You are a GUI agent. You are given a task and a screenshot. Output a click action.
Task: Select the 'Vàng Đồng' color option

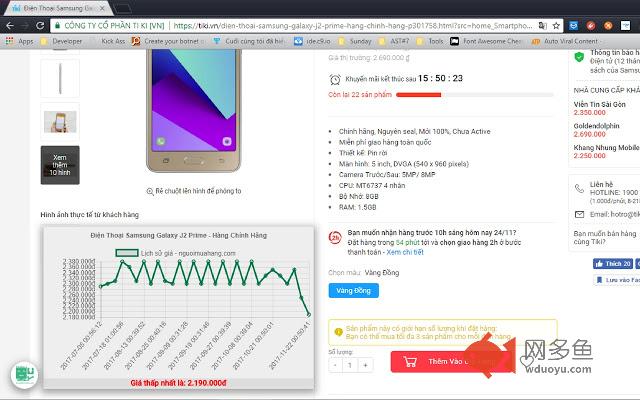(x=353, y=290)
